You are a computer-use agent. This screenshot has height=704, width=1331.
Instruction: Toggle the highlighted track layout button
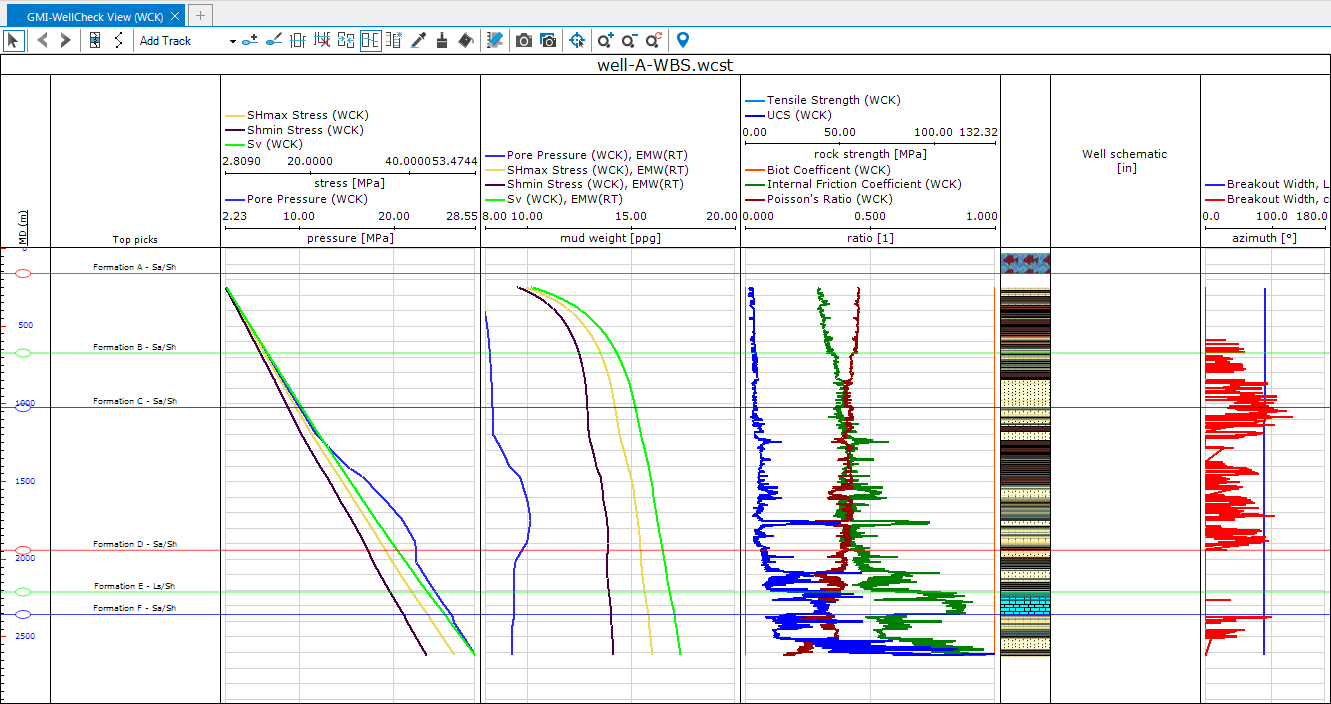coord(370,41)
